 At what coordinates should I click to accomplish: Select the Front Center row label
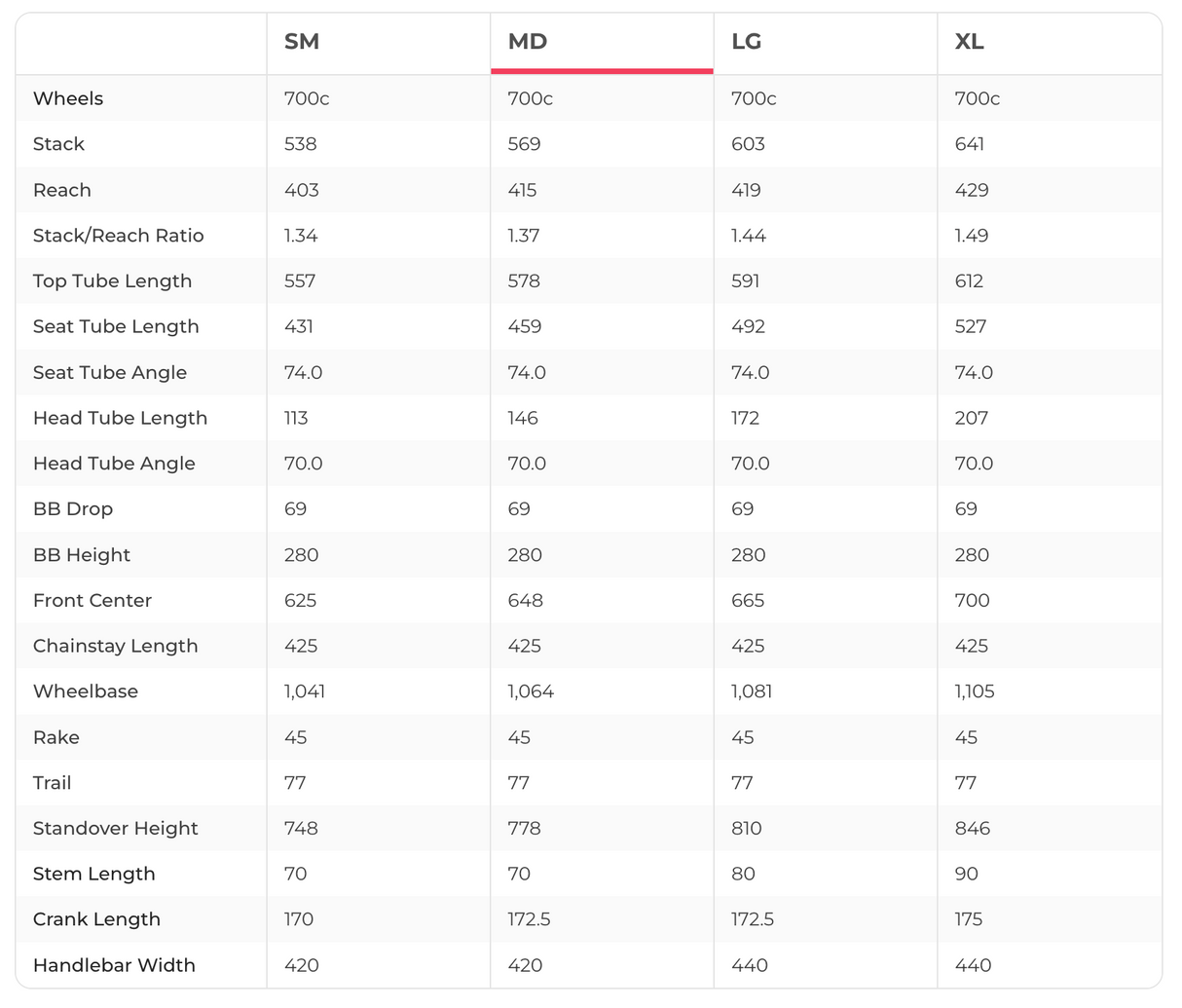(x=92, y=601)
